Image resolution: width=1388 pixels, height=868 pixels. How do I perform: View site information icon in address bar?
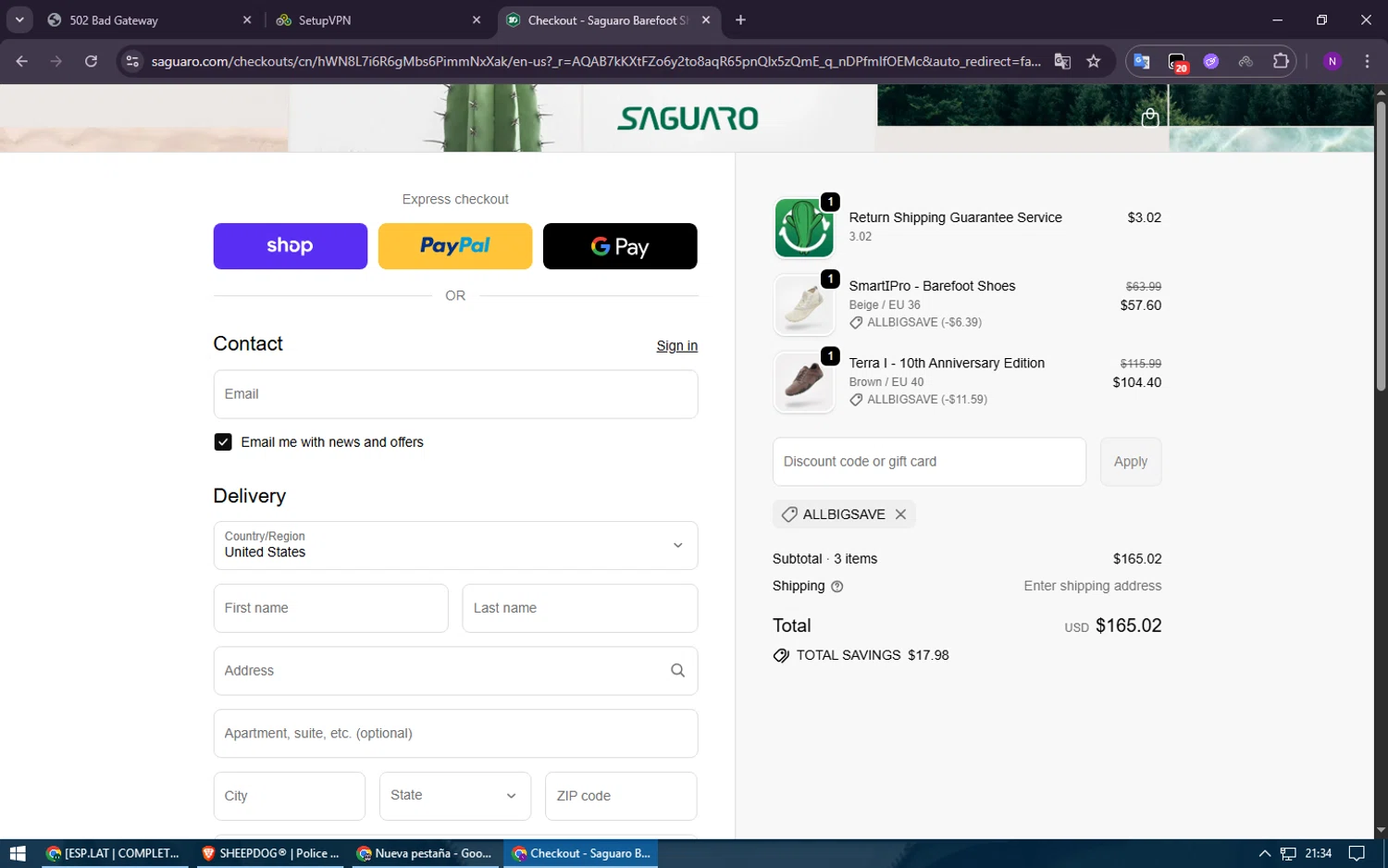point(132,61)
